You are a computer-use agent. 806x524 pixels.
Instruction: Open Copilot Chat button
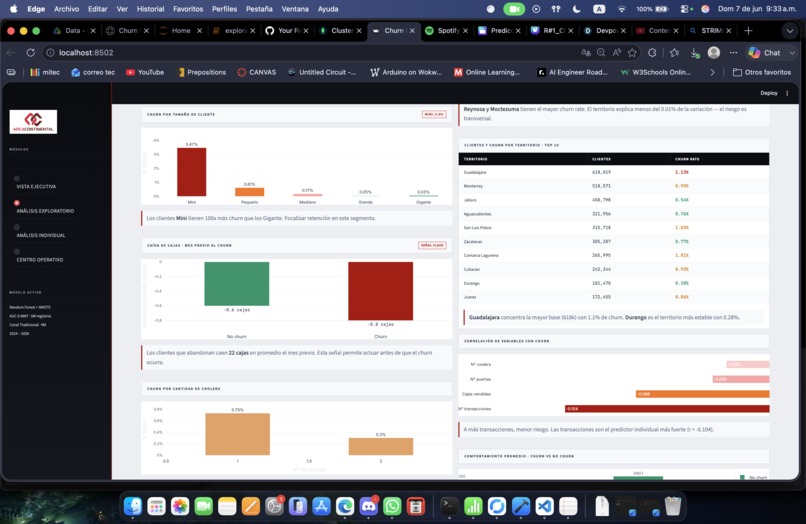pos(765,52)
